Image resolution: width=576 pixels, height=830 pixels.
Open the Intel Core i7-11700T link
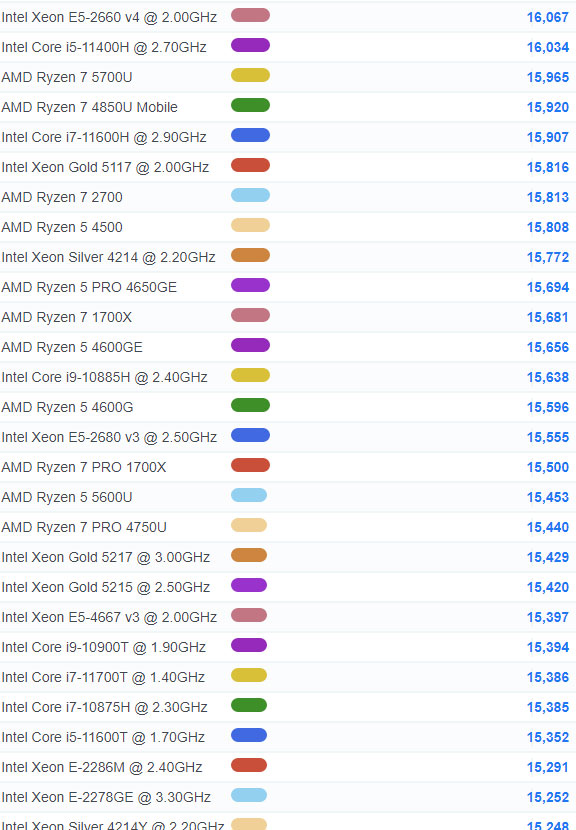click(x=103, y=678)
